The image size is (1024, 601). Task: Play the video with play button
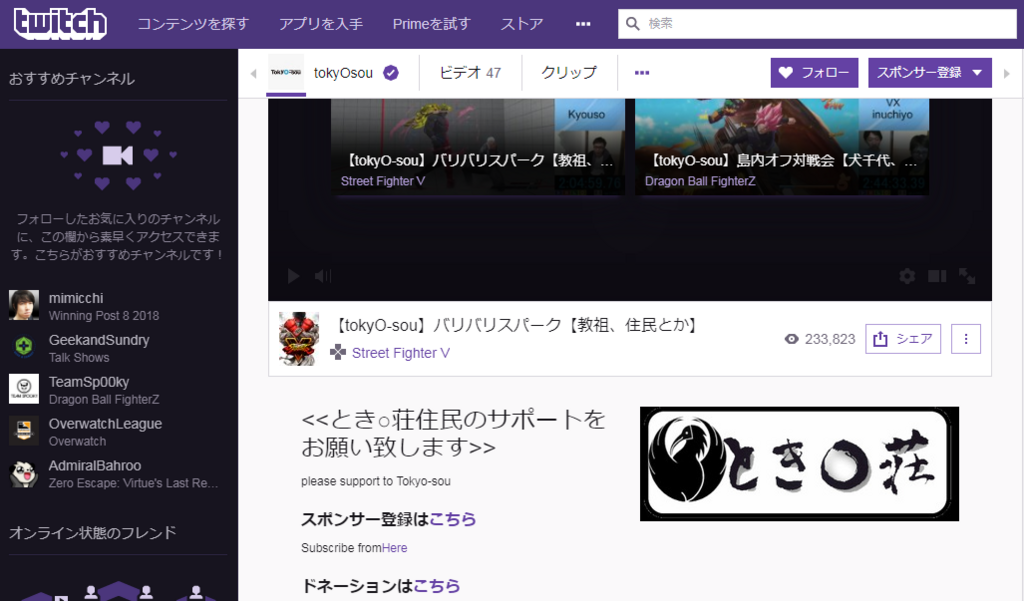pos(293,276)
